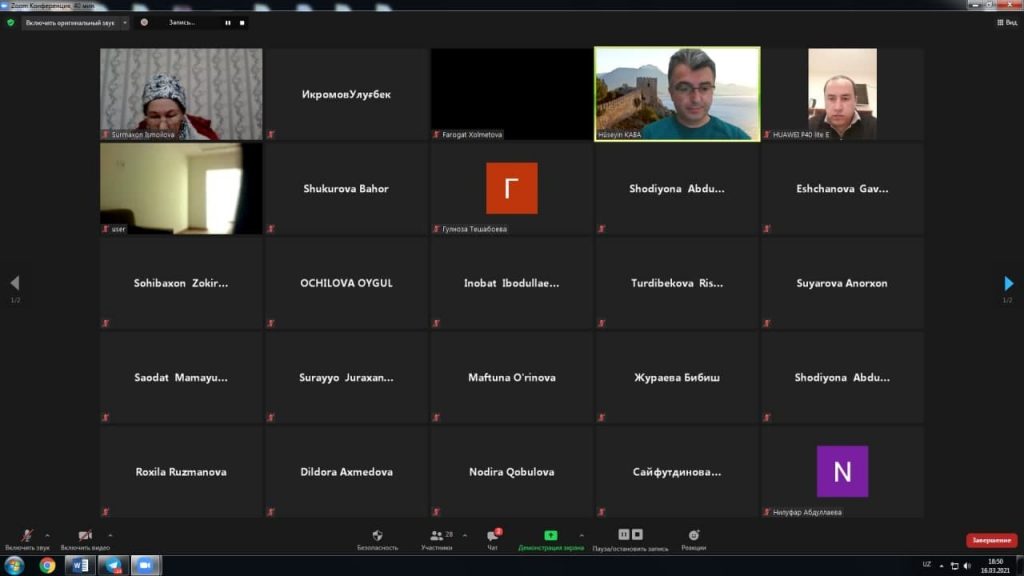Select Hüseyin KABA video tile
This screenshot has width=1024, height=576.
pos(677,94)
